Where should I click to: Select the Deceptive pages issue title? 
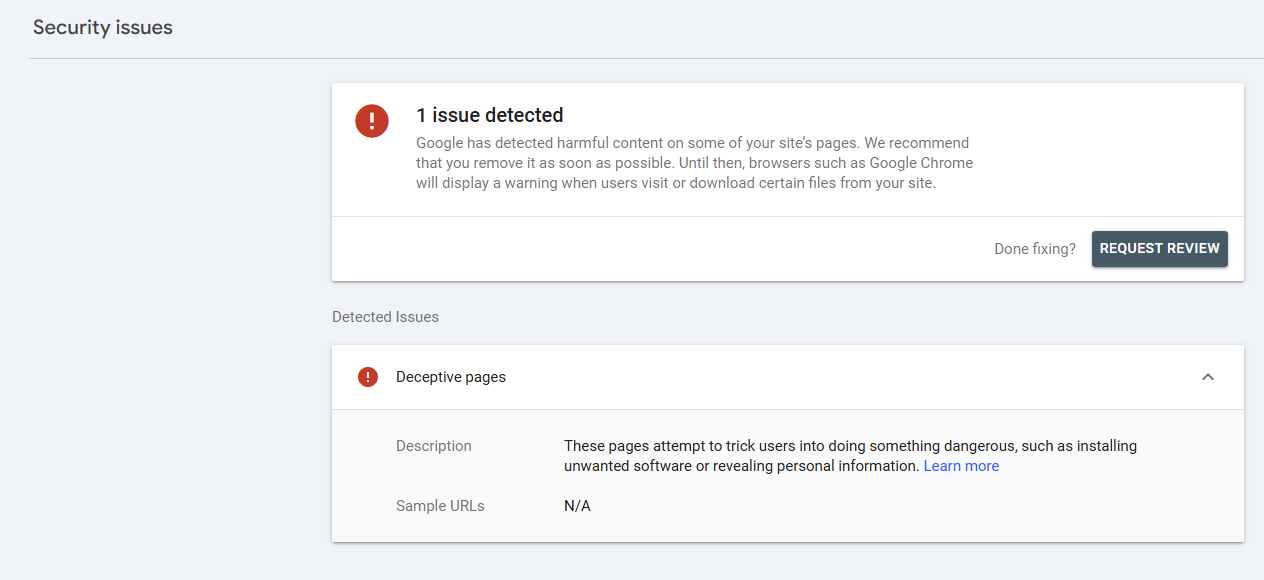coord(451,377)
